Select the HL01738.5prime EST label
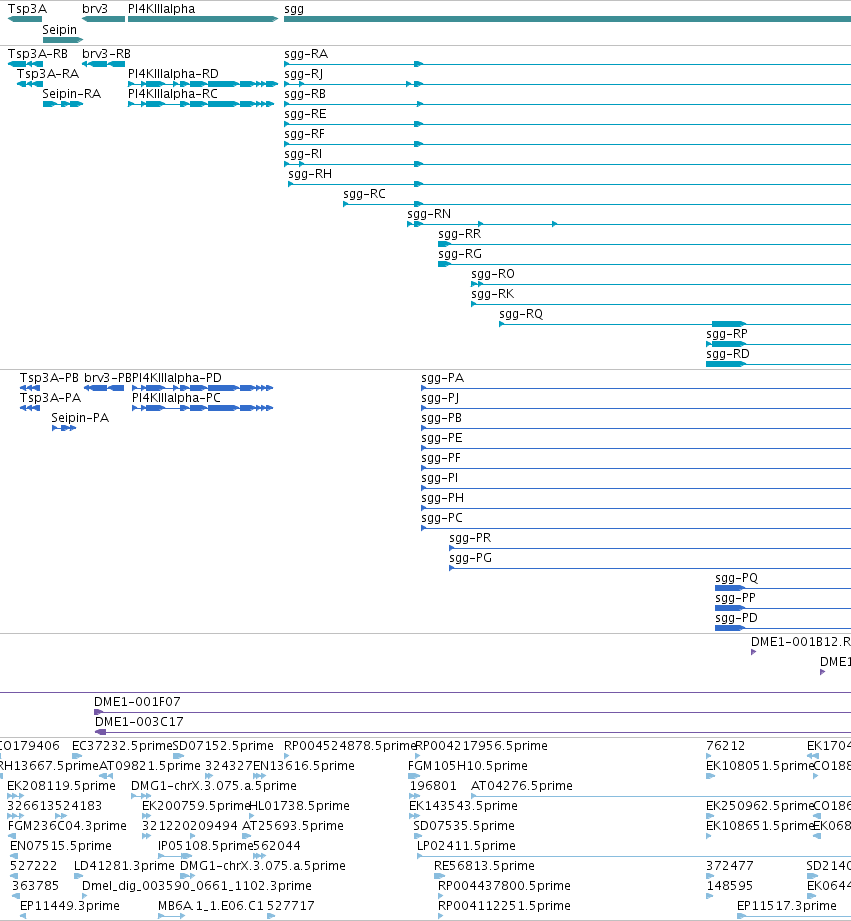851x921 pixels. pyautogui.click(x=300, y=805)
